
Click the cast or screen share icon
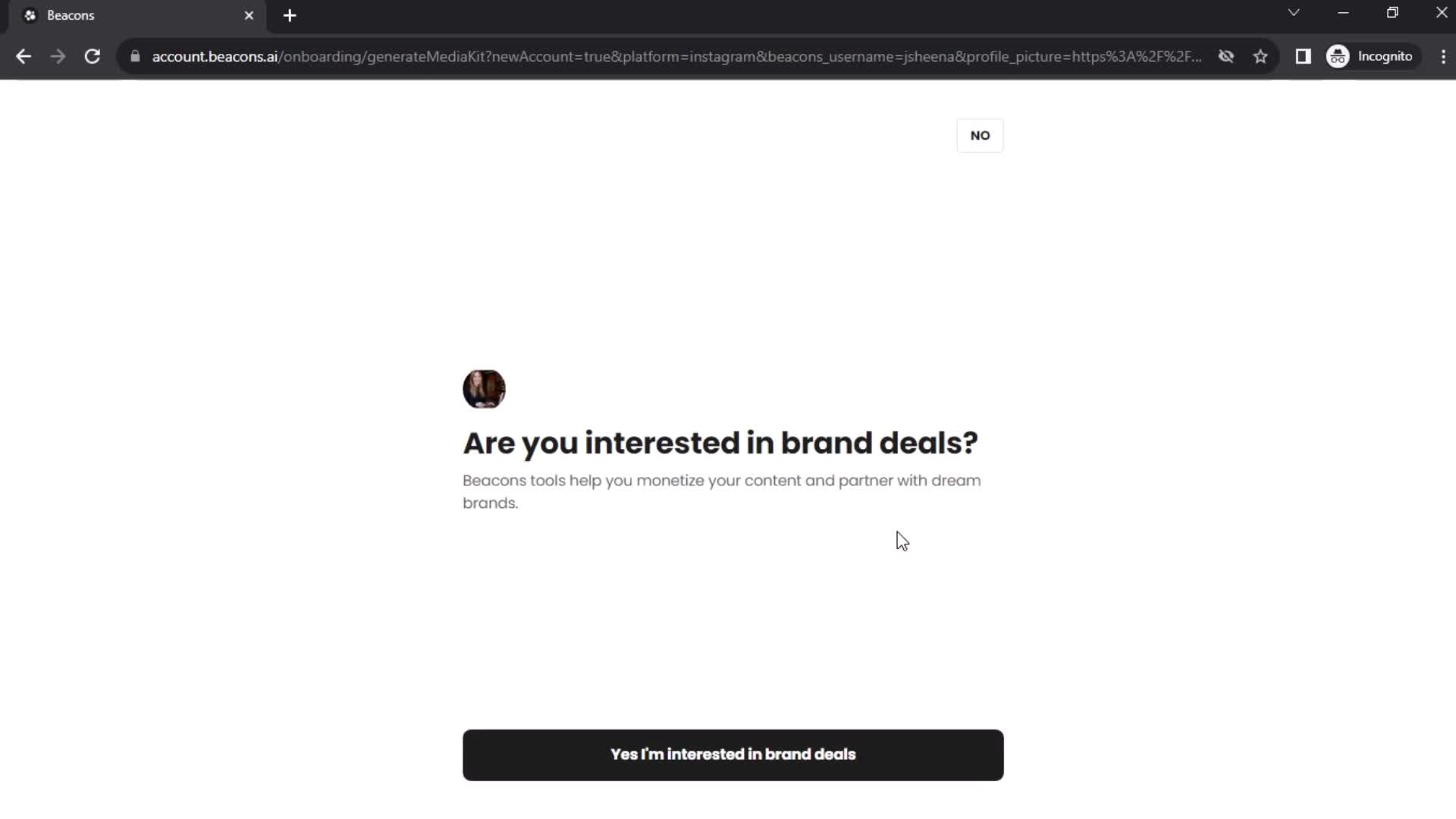(x=1303, y=55)
